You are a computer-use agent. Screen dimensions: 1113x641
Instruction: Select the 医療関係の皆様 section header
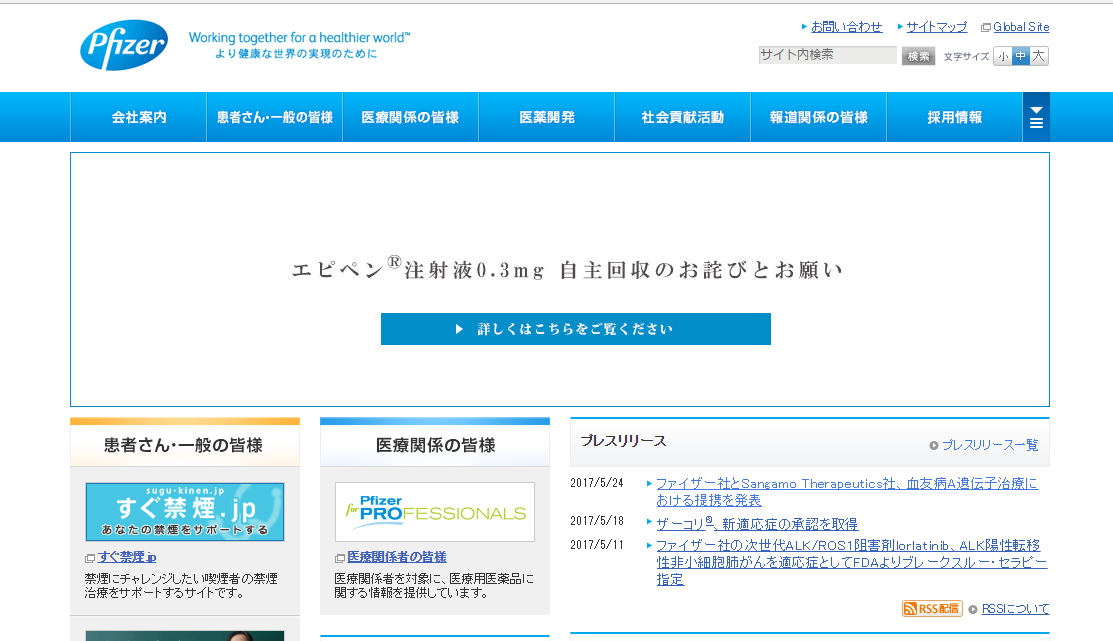pos(435,445)
